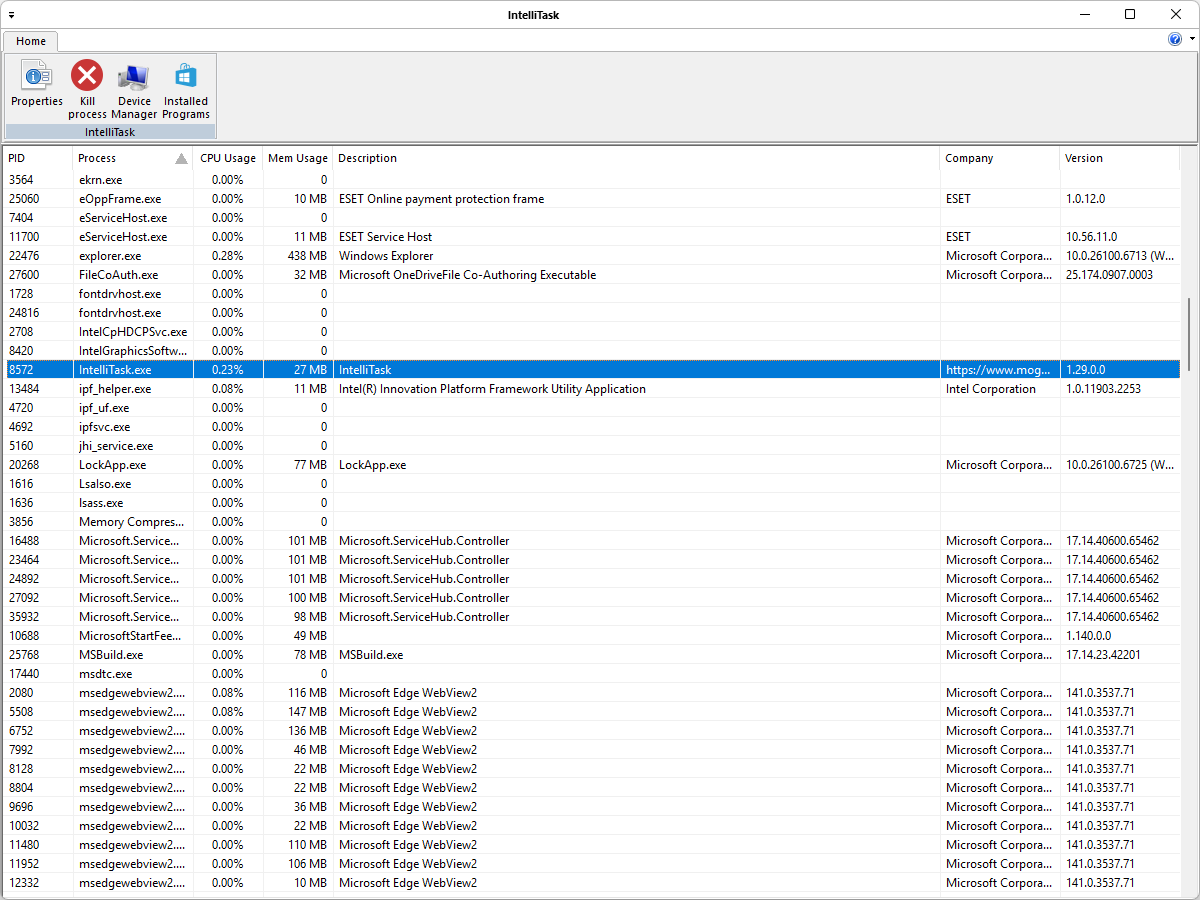Screen dimensions: 1200x900
Task: Toggle the sort arrow on Process column
Action: [180, 158]
